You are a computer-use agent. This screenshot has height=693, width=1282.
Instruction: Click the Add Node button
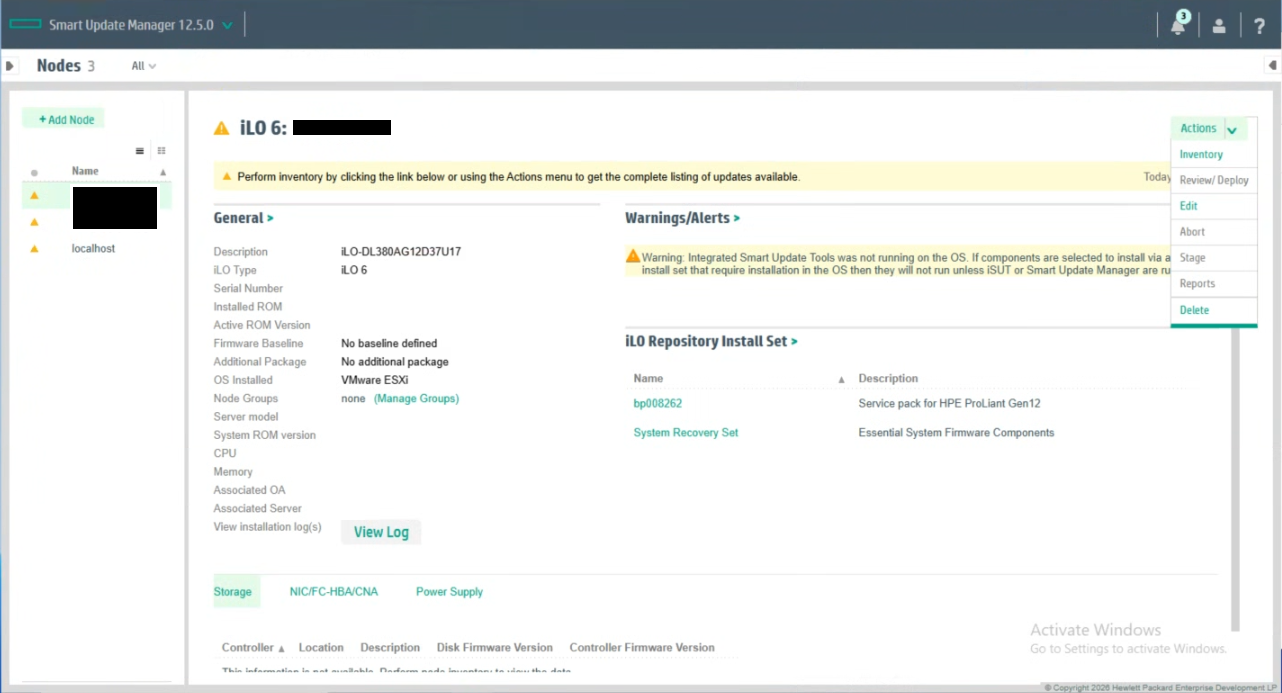(x=63, y=119)
